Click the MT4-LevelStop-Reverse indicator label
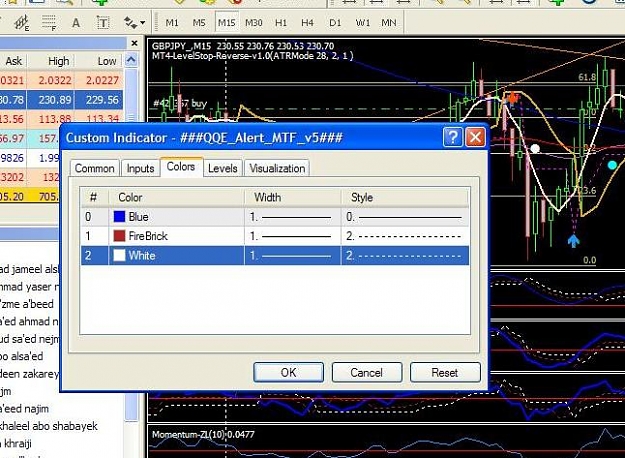 coord(252,56)
